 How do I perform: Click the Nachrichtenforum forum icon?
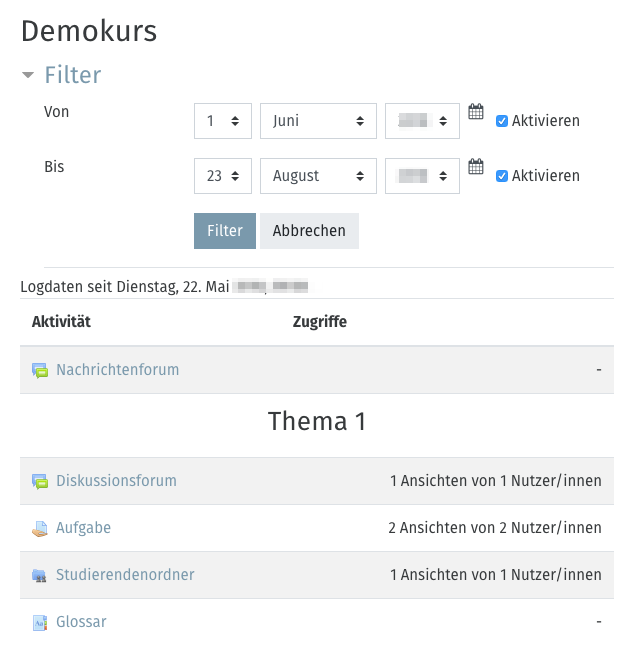coord(40,370)
